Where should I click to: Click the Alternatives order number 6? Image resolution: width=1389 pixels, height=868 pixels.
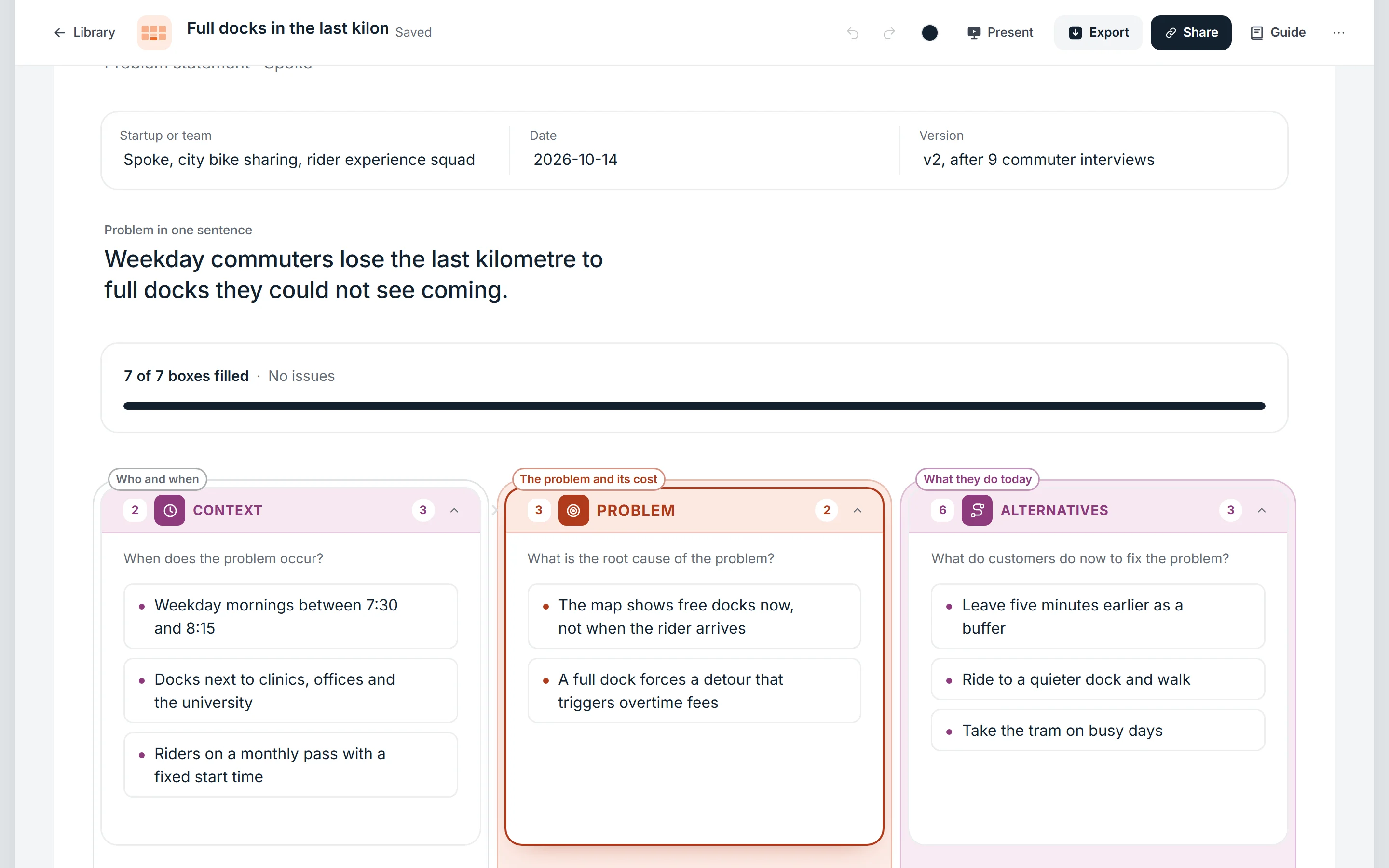point(942,510)
